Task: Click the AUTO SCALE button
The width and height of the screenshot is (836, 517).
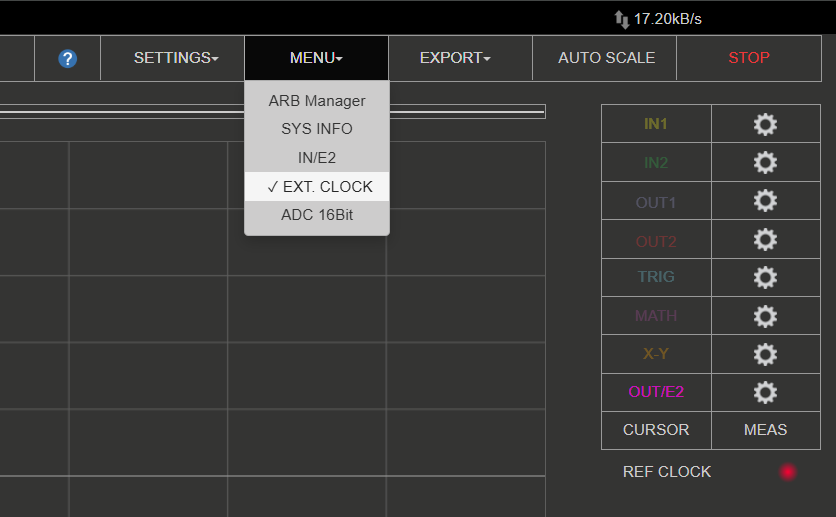Action: pyautogui.click(x=605, y=58)
